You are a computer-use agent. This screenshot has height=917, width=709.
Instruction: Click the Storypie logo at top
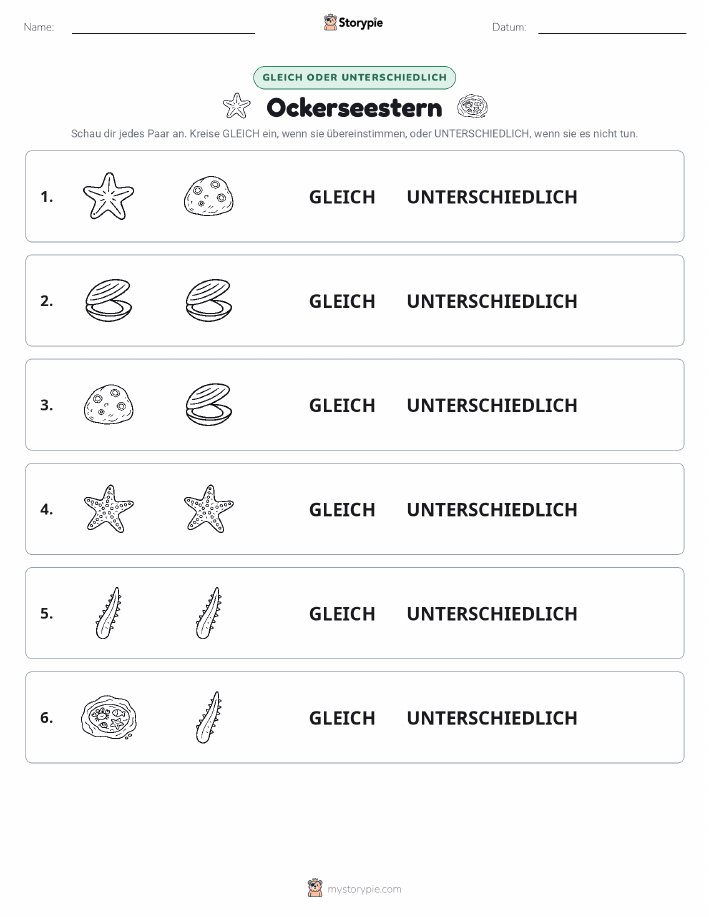353,23
